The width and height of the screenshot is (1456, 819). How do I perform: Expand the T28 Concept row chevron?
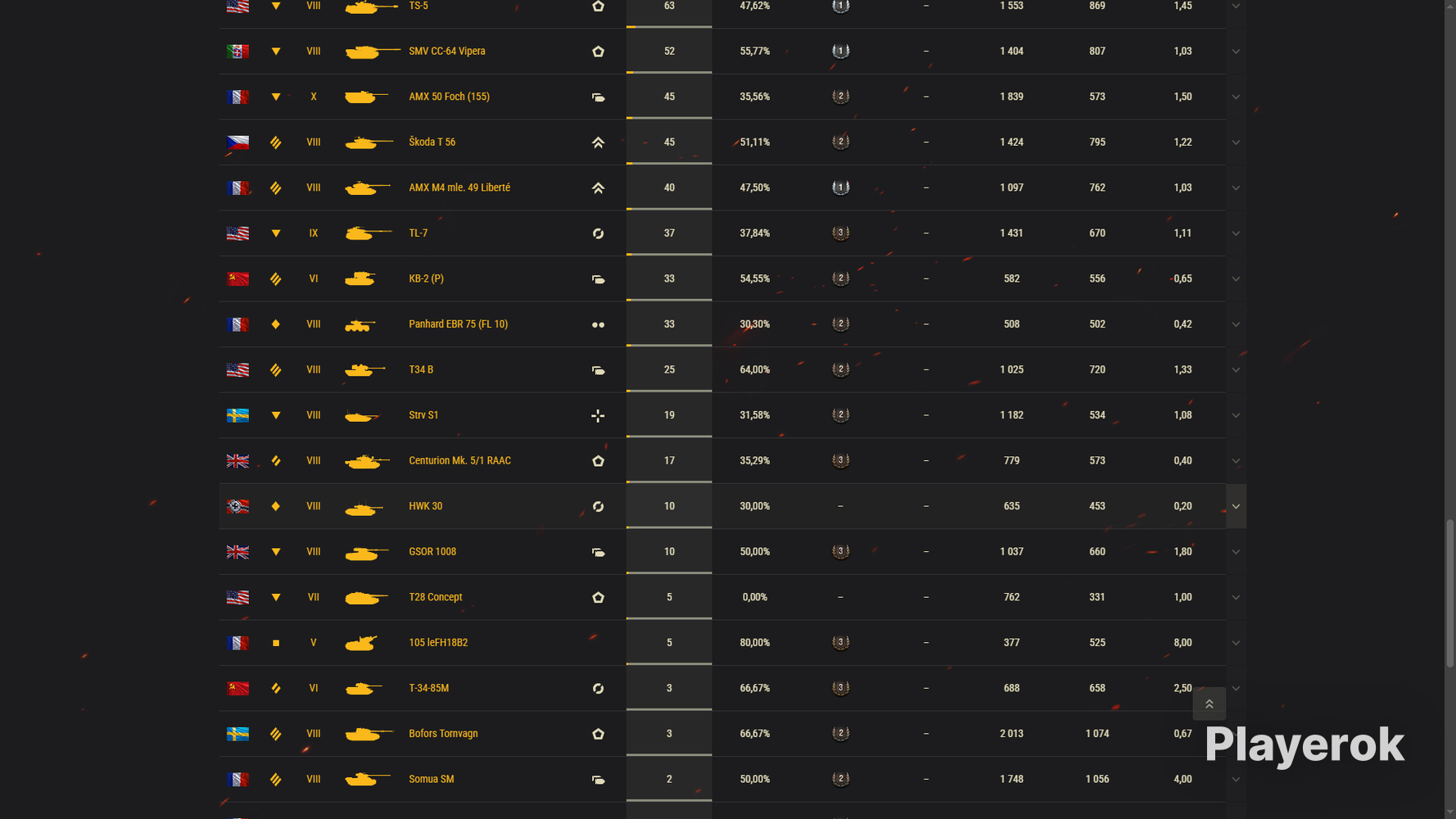coord(1236,598)
